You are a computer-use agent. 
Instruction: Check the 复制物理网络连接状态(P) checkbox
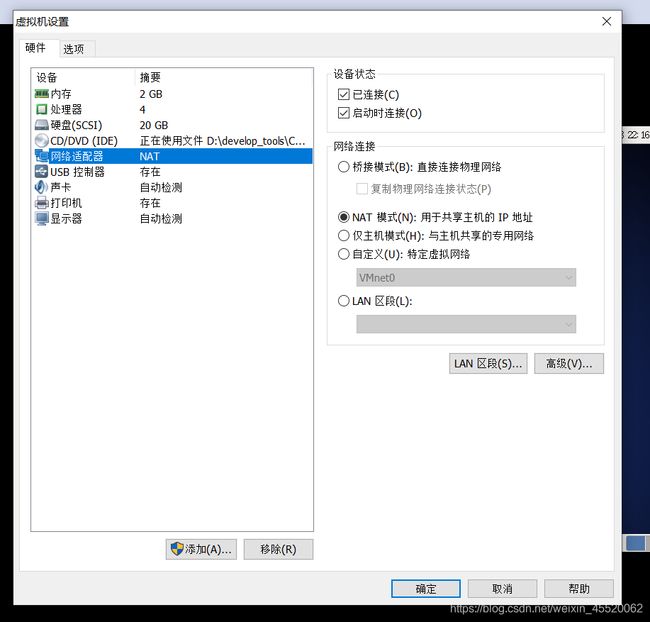click(x=362, y=189)
